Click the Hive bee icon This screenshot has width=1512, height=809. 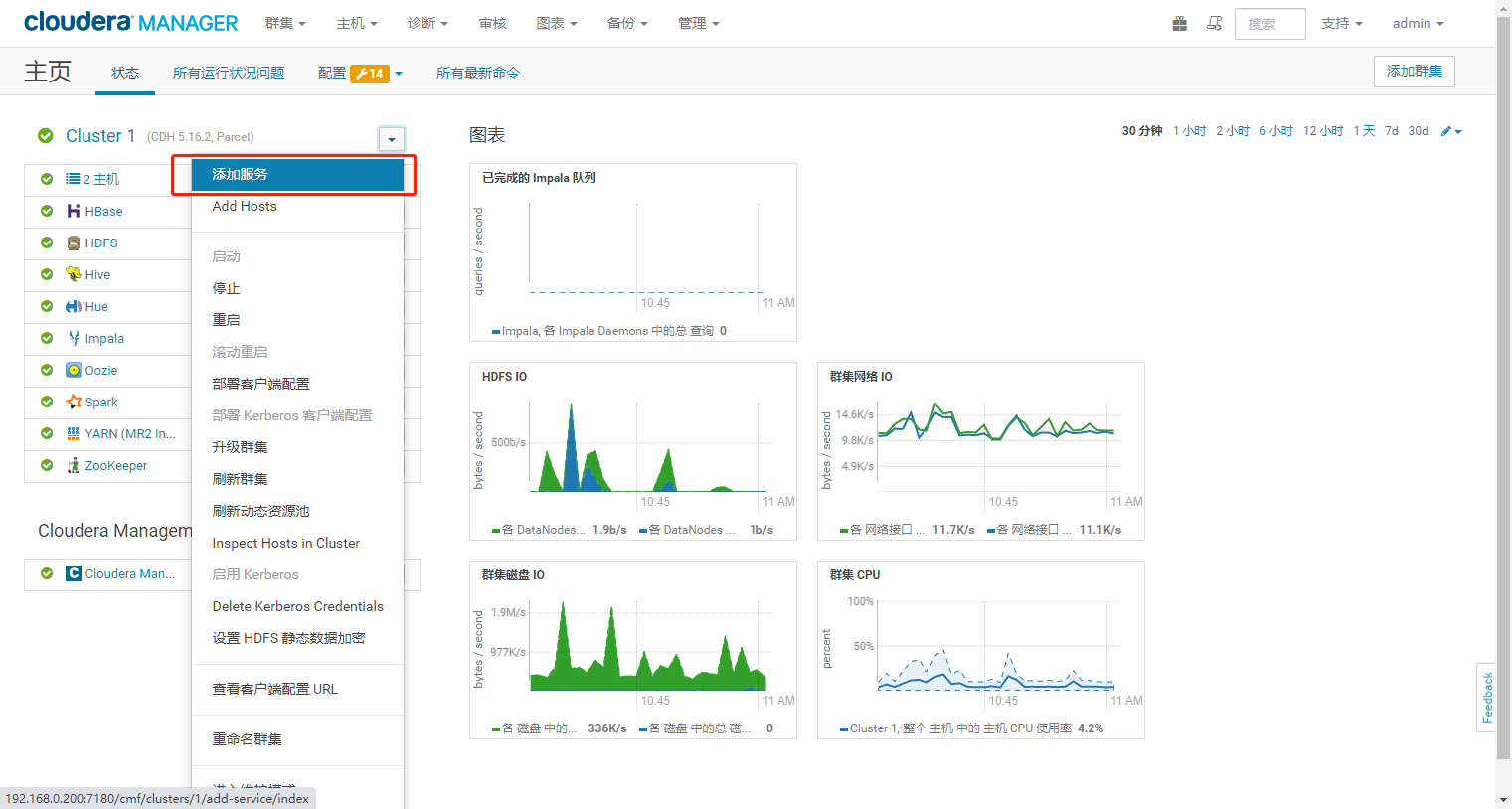(x=74, y=274)
